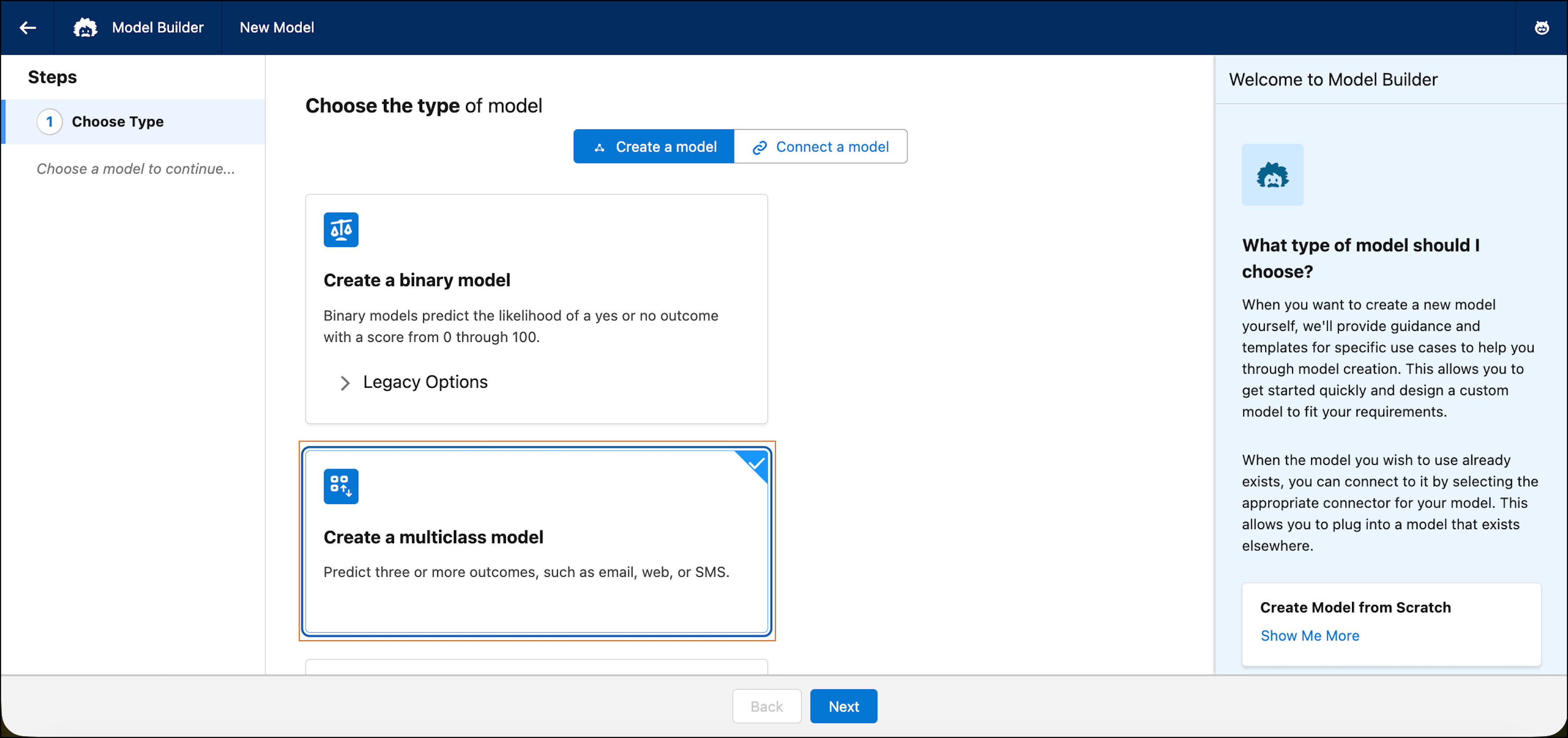The height and width of the screenshot is (738, 1568).
Task: Switch to Connect a model tab
Action: point(821,147)
